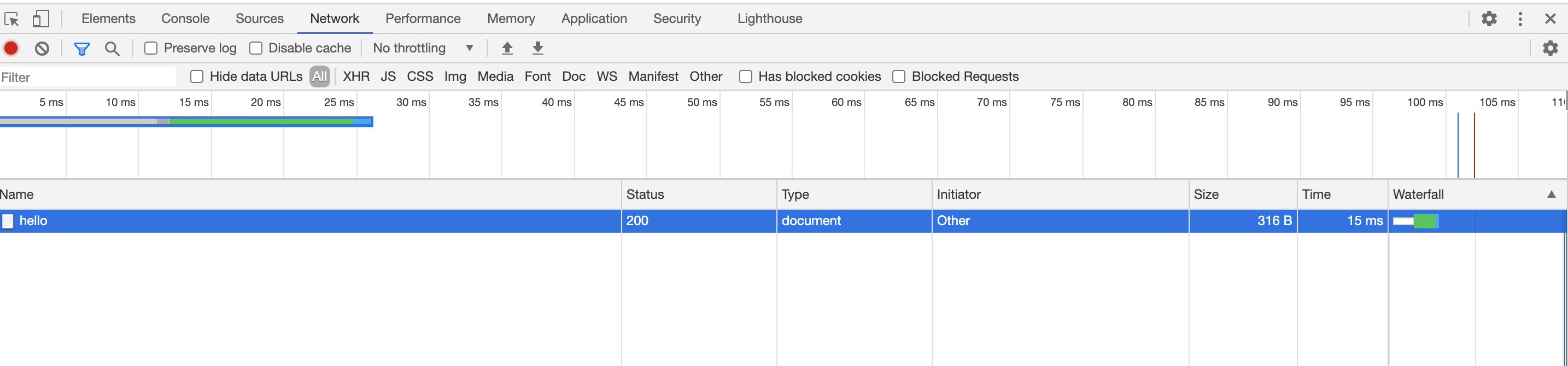
Task: Click the Filter text input field
Action: click(88, 77)
